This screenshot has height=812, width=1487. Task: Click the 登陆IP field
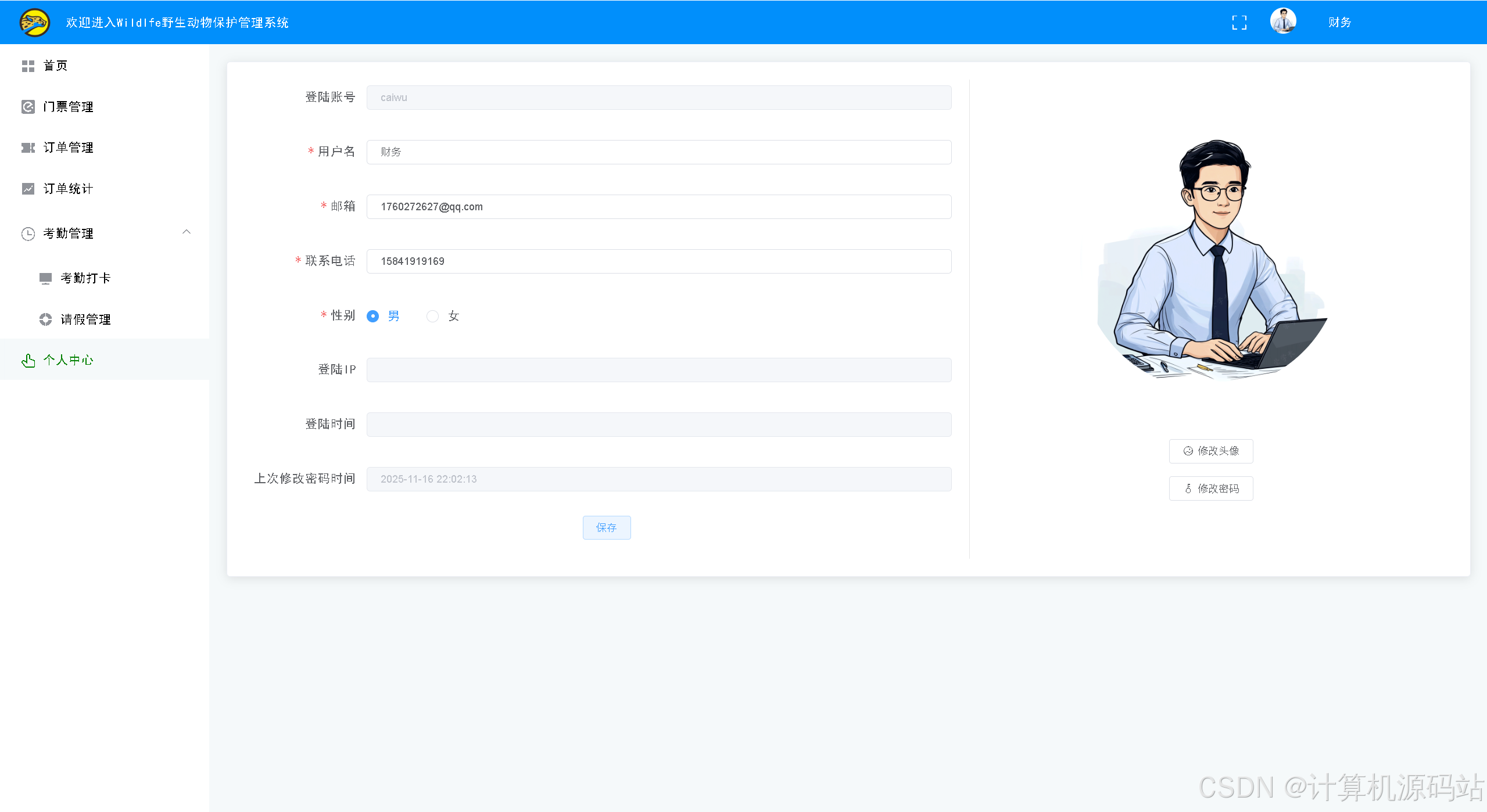[659, 370]
